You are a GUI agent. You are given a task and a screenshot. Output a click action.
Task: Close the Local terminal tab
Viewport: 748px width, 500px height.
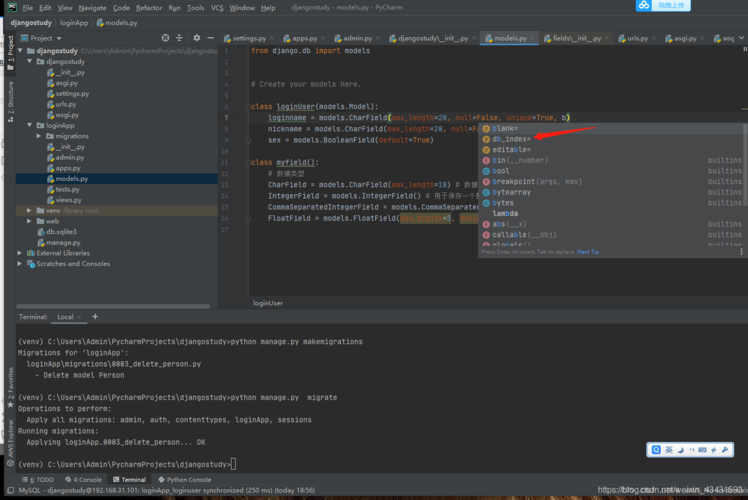click(79, 317)
